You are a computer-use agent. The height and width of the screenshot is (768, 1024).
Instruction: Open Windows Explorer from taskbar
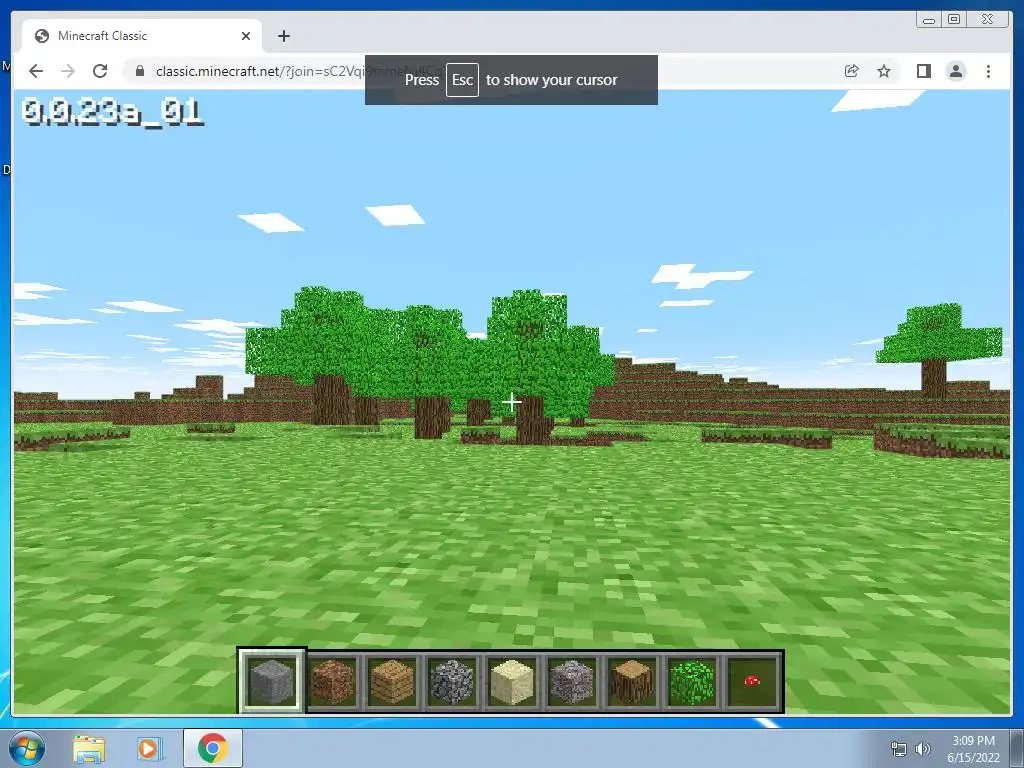click(89, 749)
